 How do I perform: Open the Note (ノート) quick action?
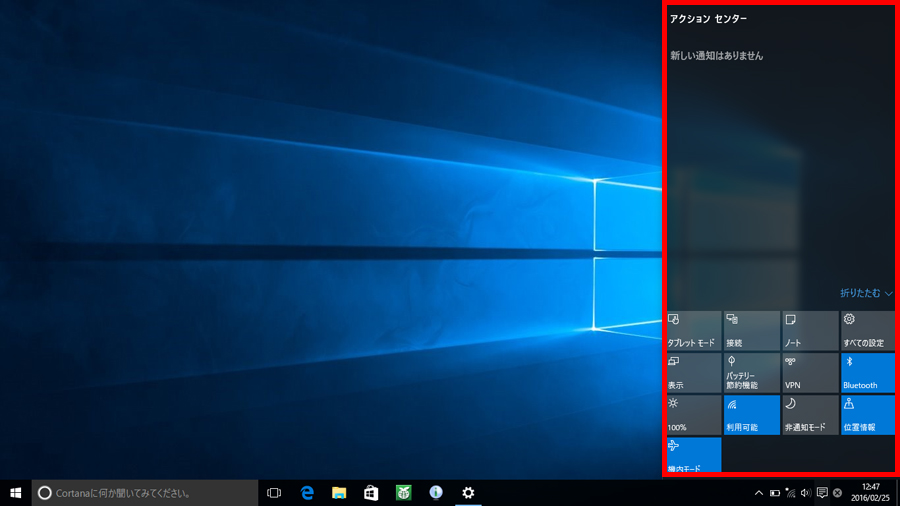[809, 331]
